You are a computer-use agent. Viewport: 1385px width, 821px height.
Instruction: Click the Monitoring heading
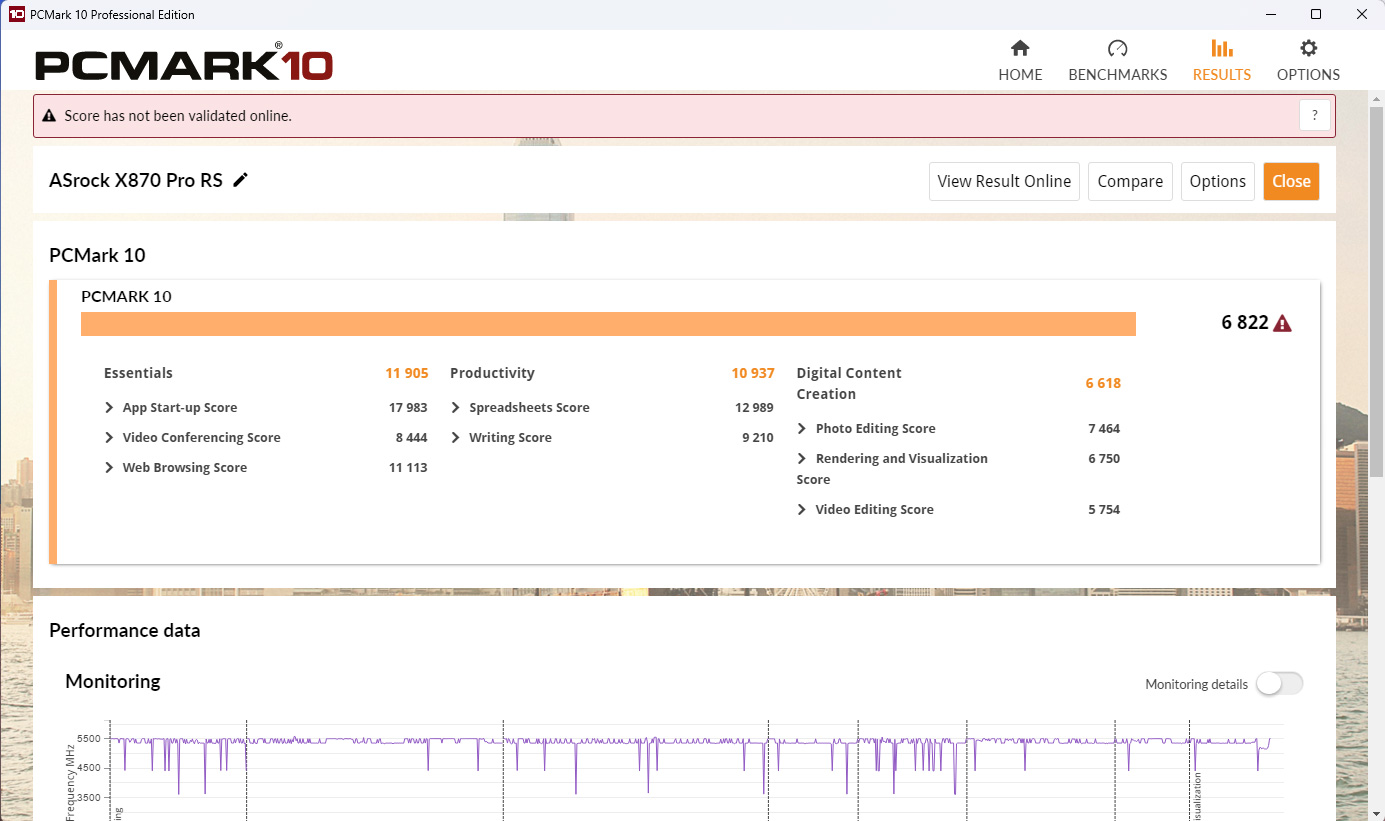[113, 681]
